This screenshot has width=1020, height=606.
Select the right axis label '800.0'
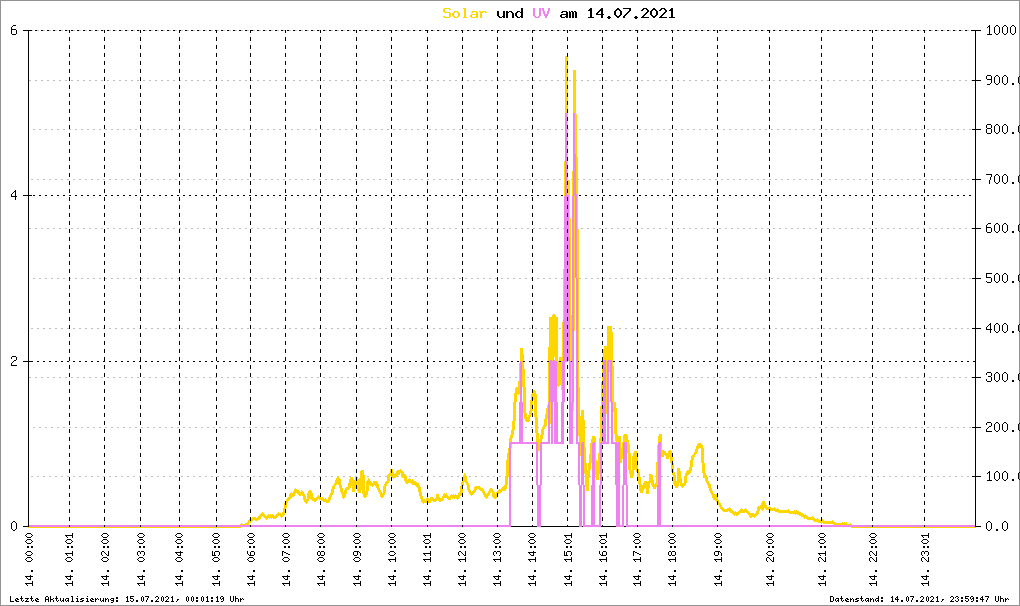tap(1002, 129)
